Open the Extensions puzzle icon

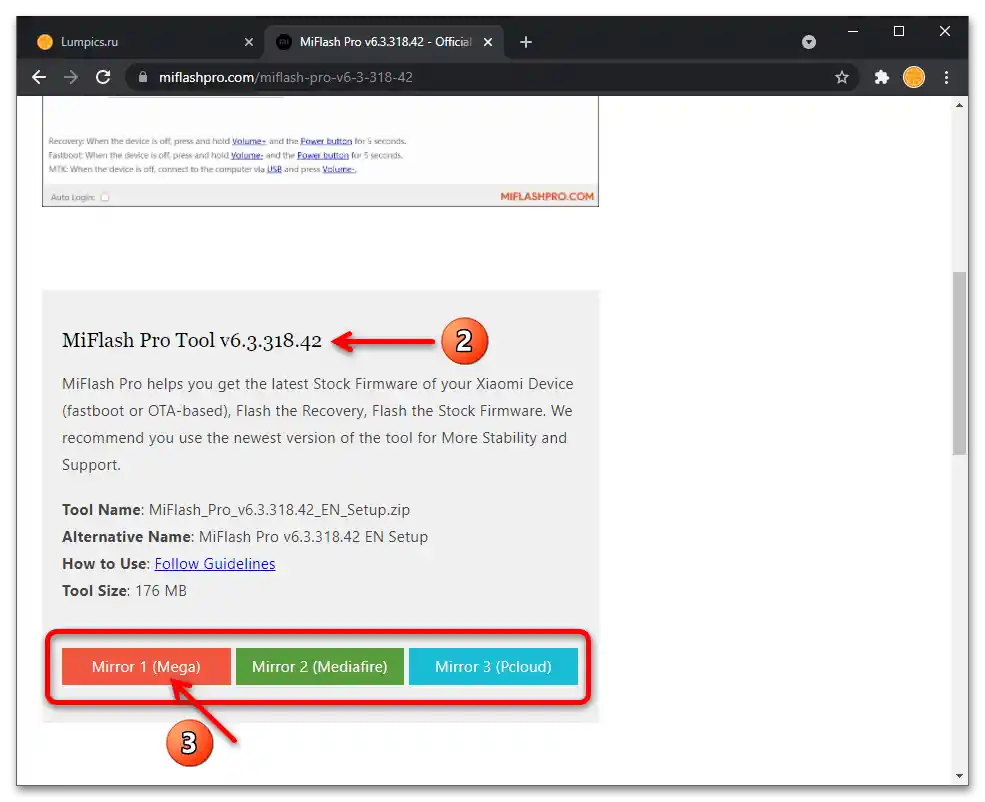click(x=881, y=77)
